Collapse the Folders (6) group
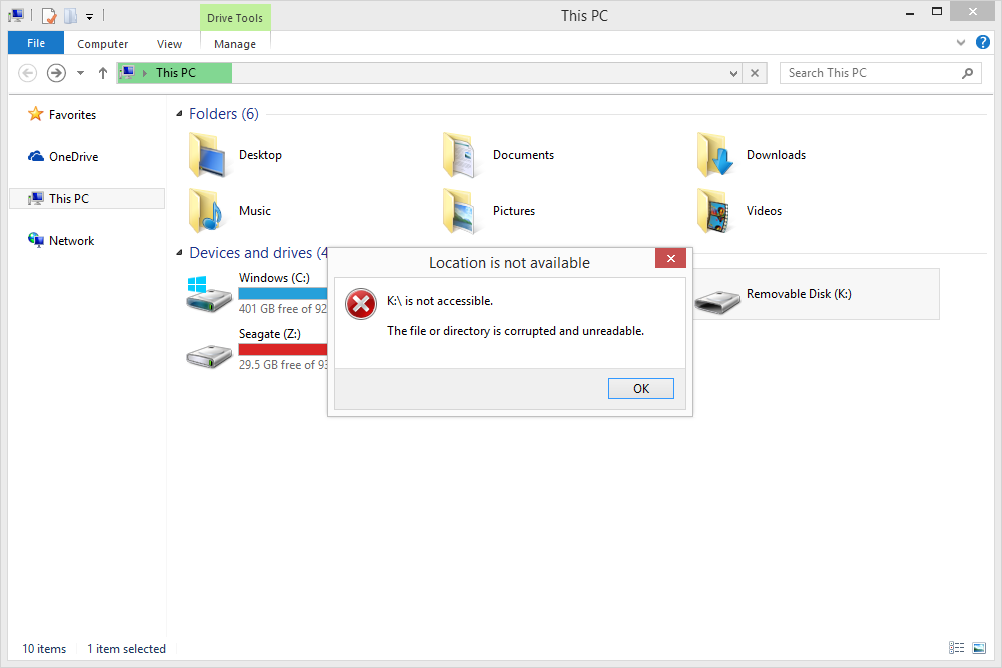This screenshot has height=668, width=1002. [179, 114]
